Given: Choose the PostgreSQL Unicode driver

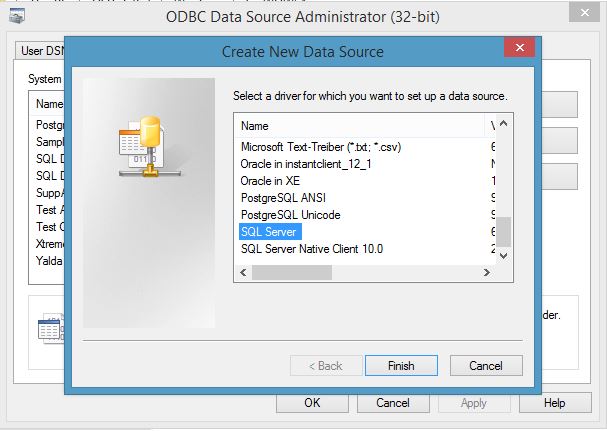Looking at the screenshot, I should (290, 215).
